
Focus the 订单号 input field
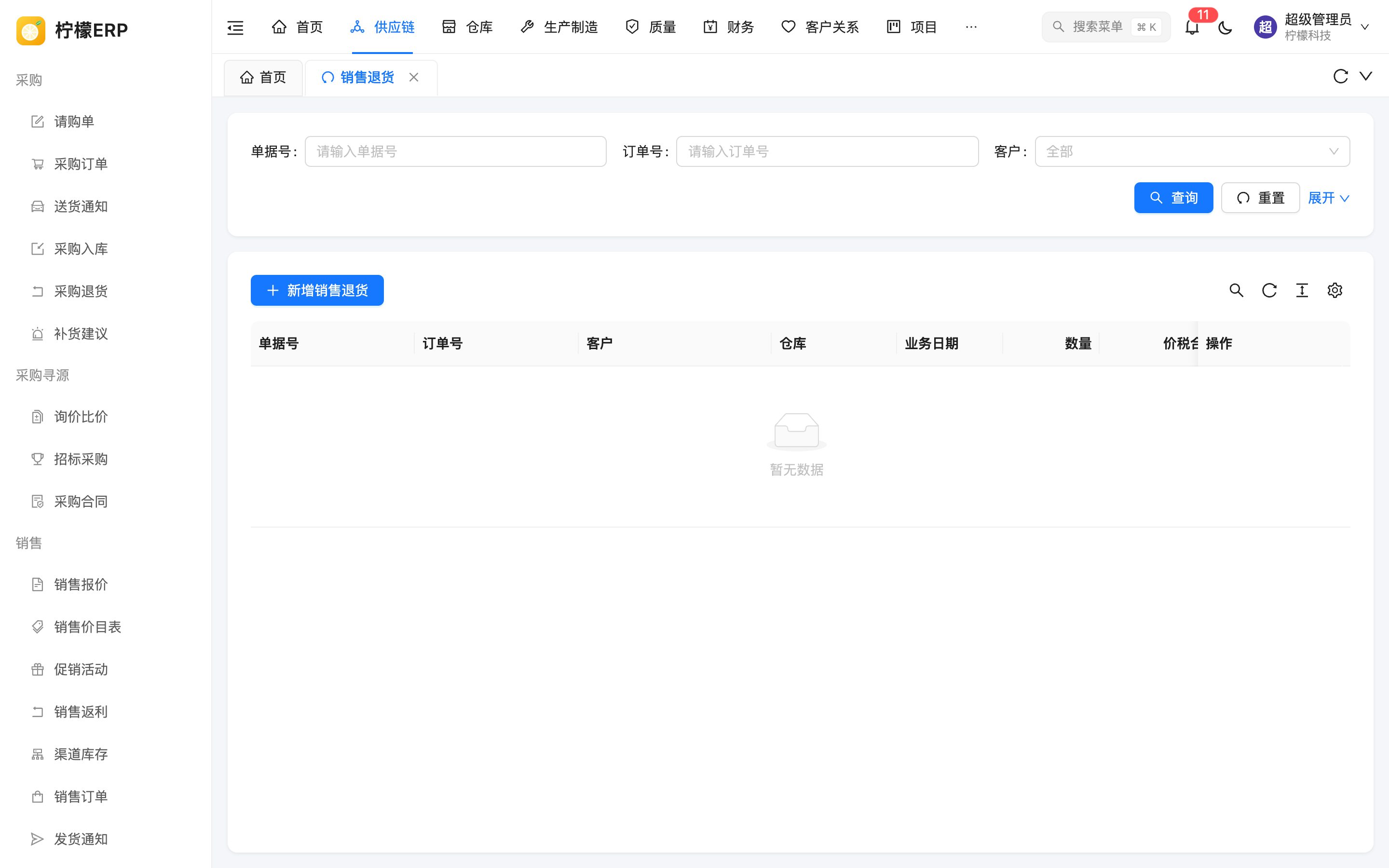827,151
